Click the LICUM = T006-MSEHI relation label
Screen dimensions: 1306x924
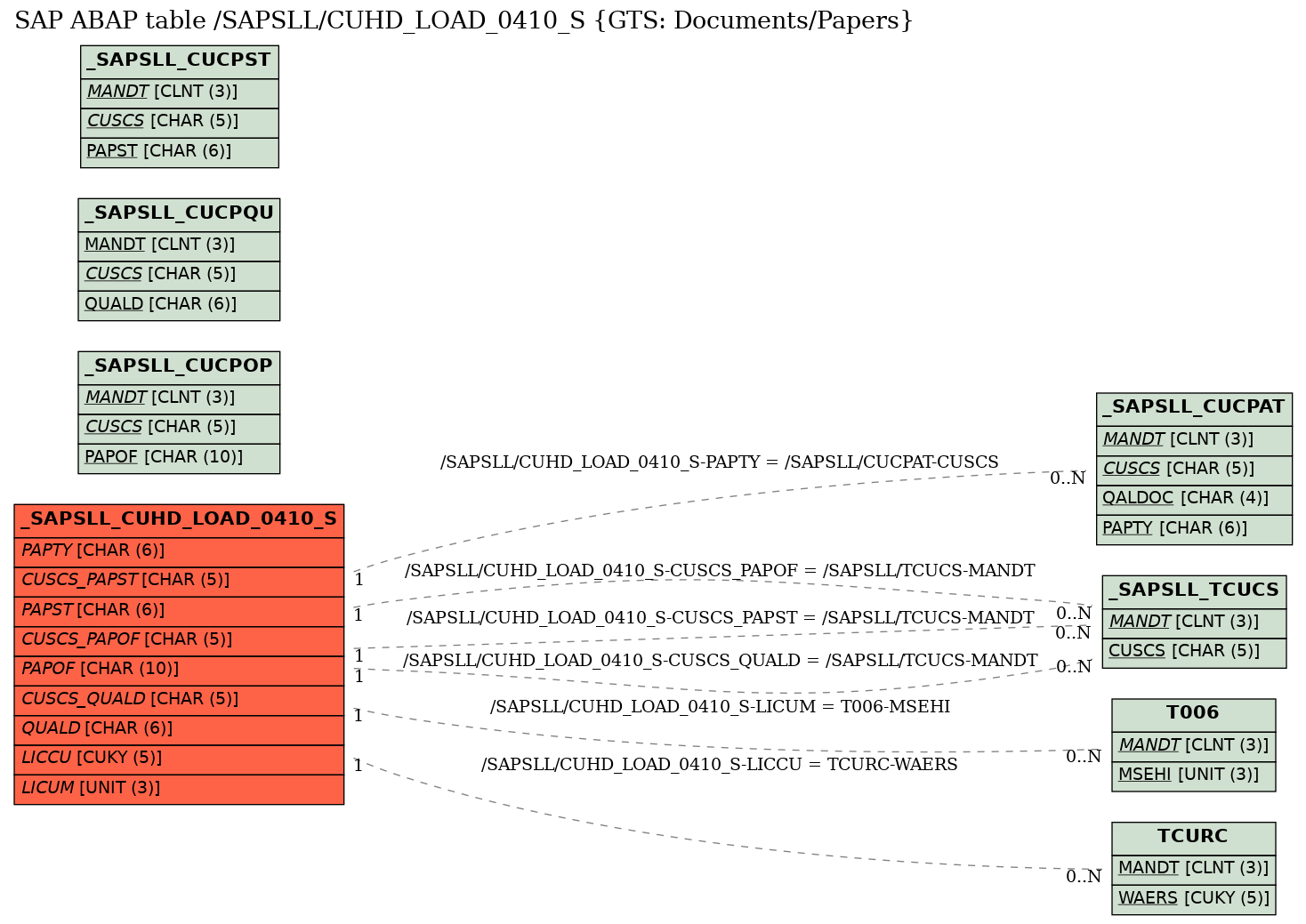pos(720,707)
